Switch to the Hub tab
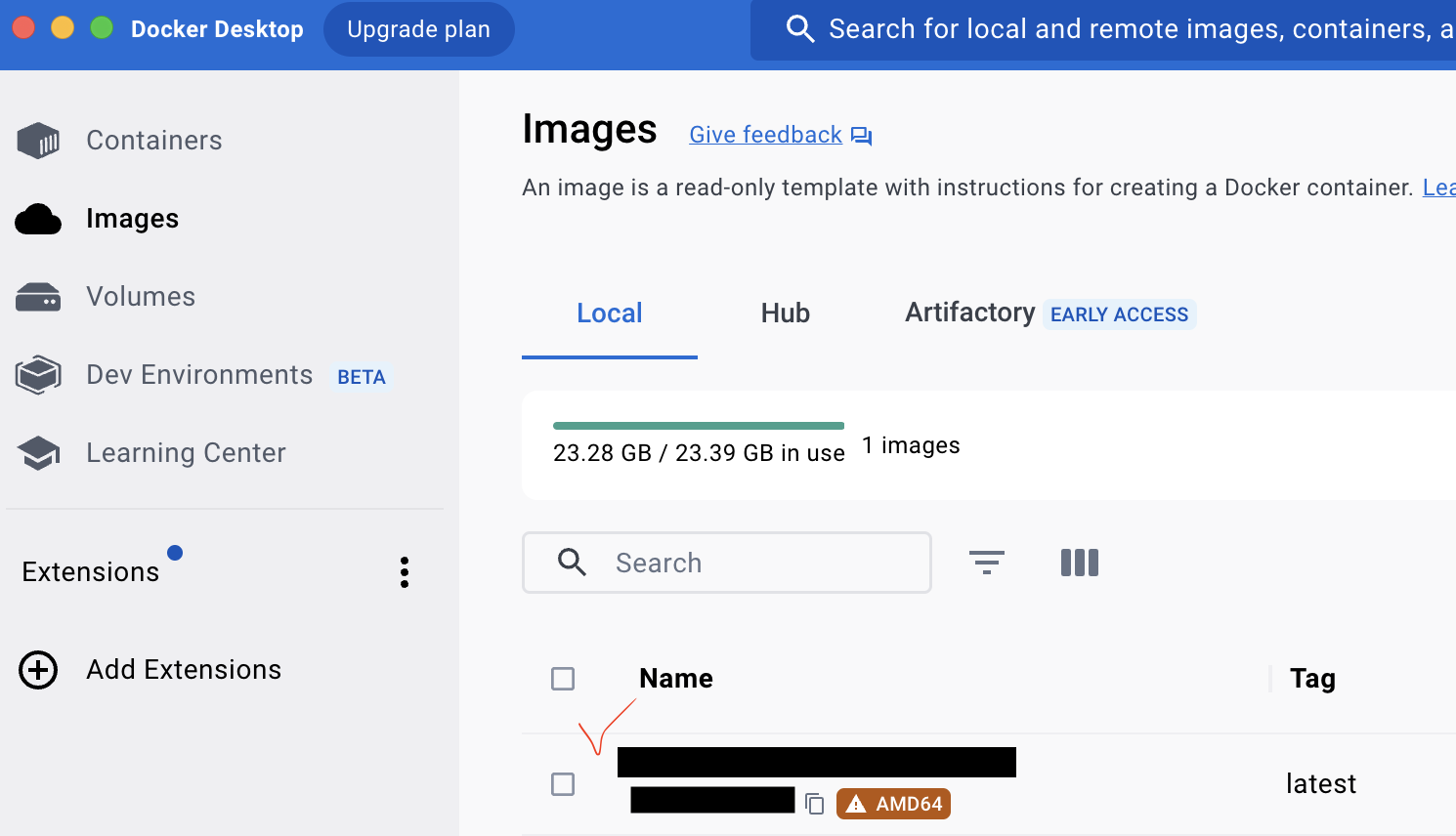This screenshot has height=836, width=1456. pos(786,313)
